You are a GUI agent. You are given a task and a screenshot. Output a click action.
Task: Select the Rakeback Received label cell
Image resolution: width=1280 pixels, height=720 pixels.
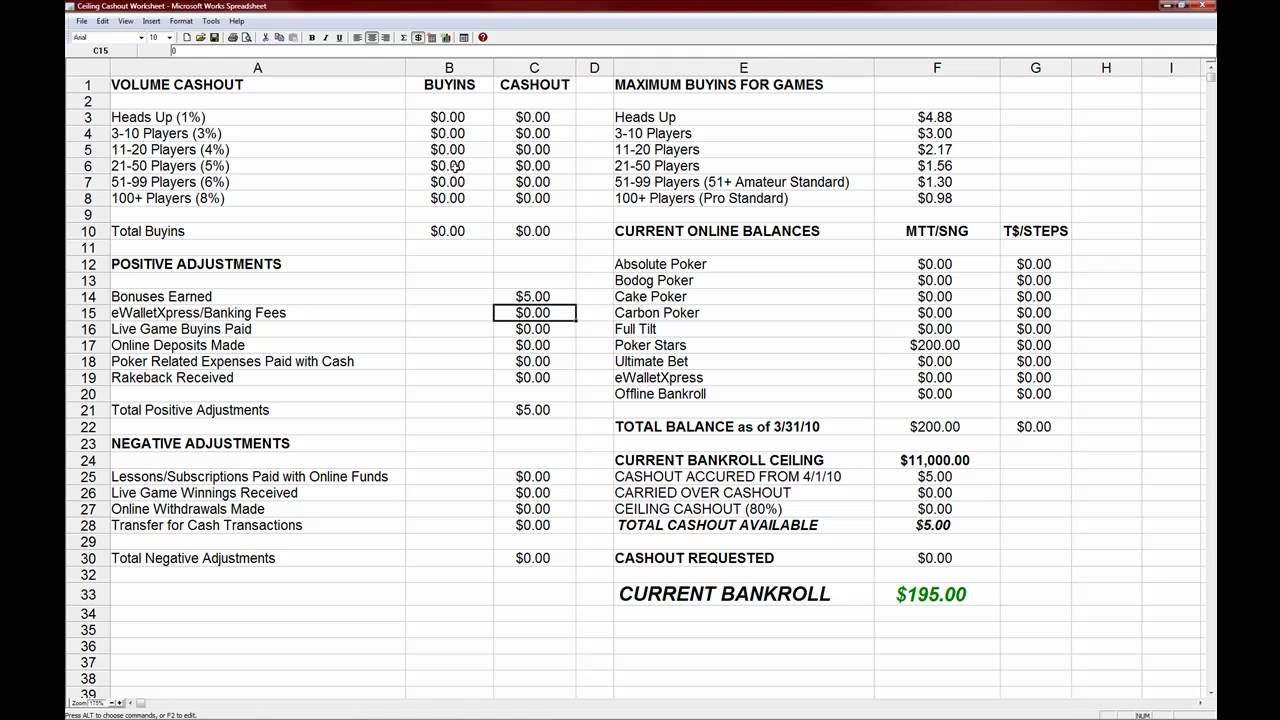click(257, 378)
